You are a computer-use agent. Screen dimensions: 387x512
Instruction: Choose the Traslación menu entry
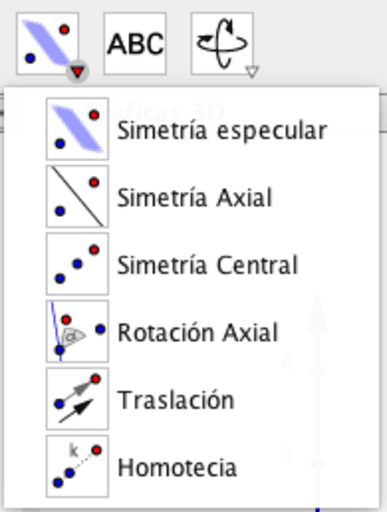click(x=191, y=399)
